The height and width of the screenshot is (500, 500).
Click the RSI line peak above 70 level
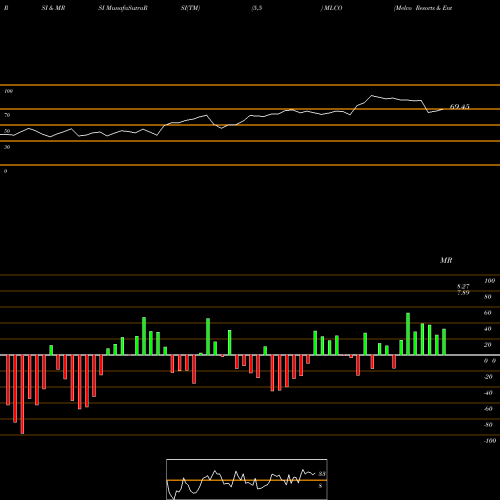(372, 96)
